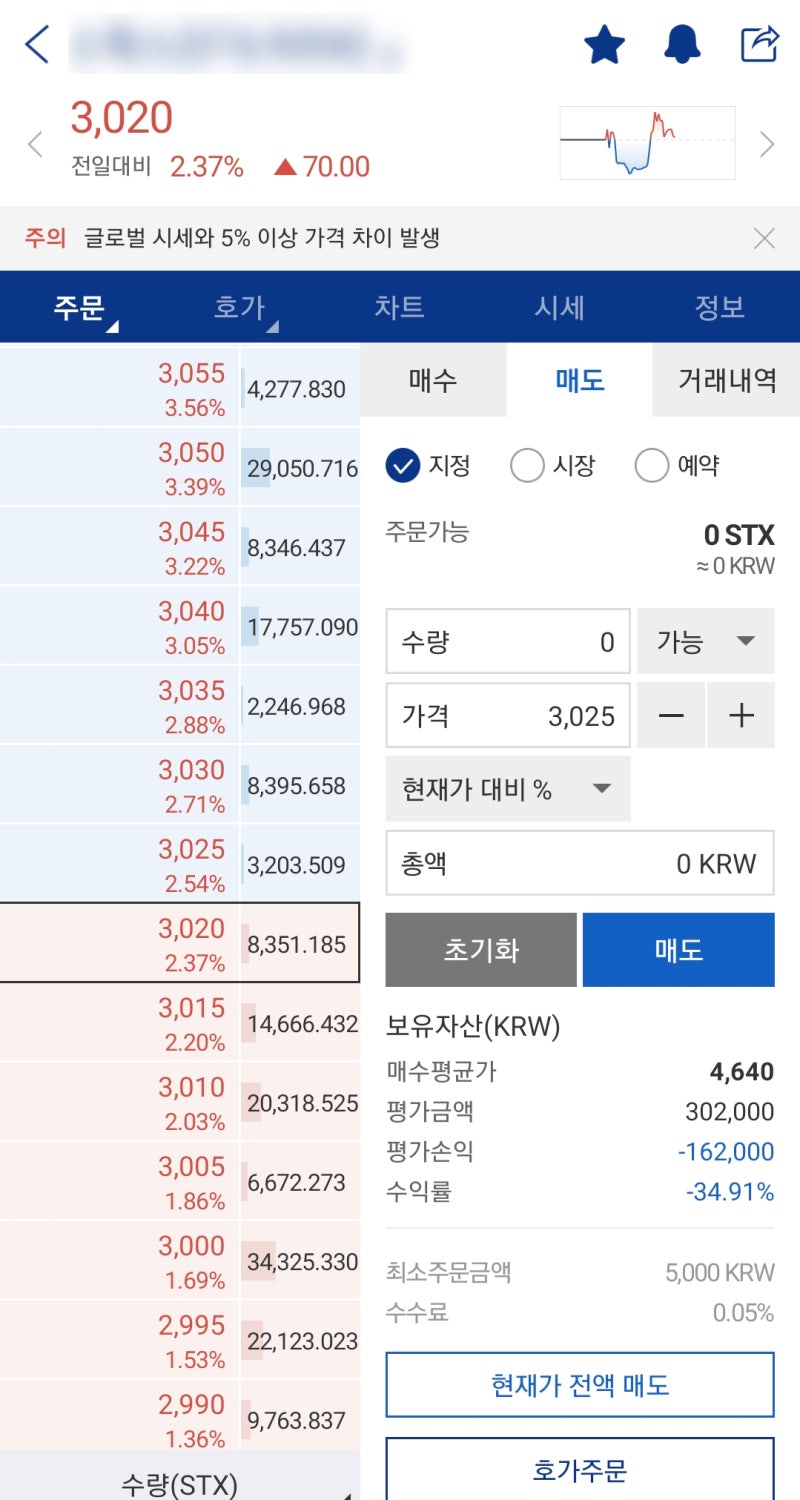Go to next coin with right chevron

pos(767,145)
